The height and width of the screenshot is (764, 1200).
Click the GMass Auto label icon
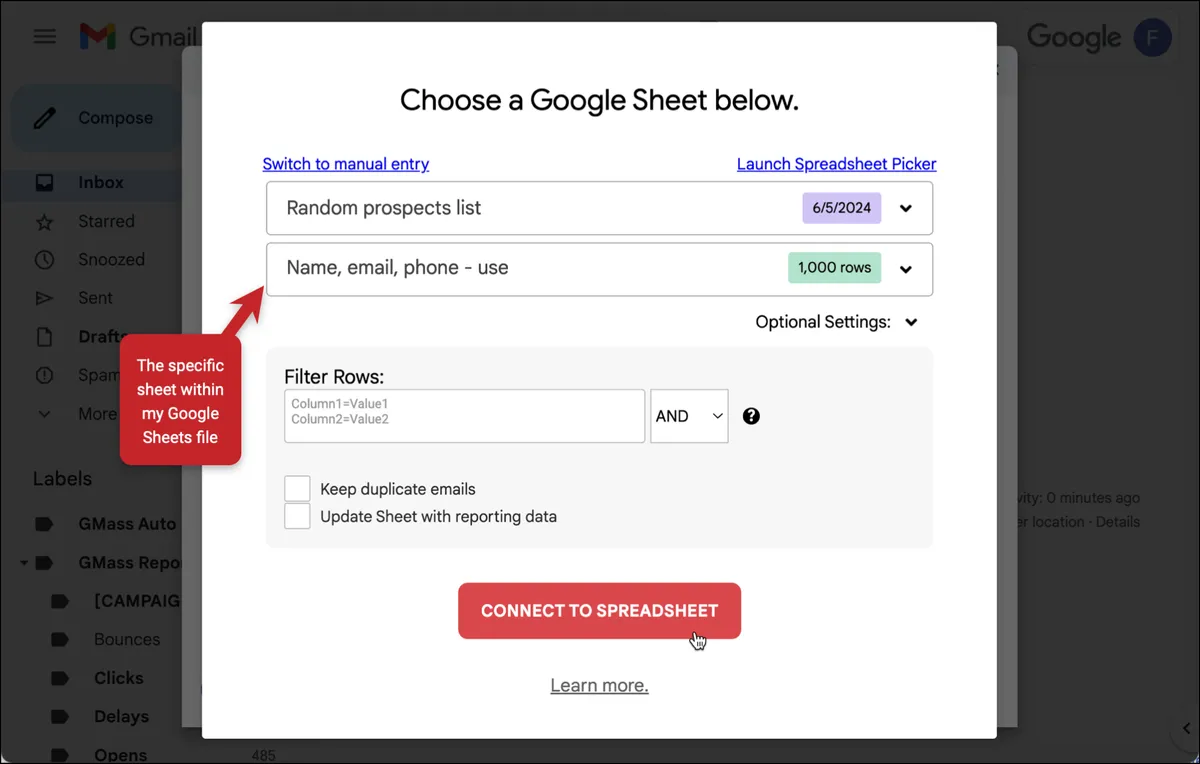point(44,524)
